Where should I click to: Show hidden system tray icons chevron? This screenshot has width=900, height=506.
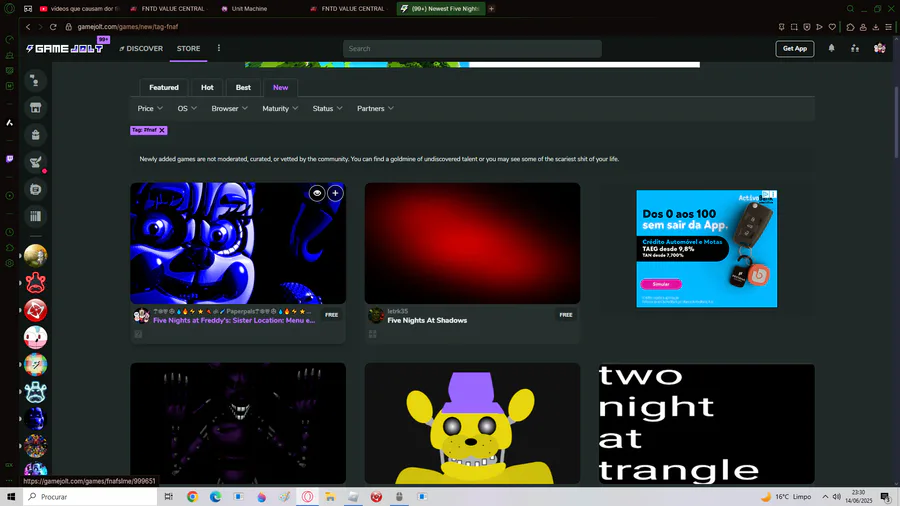pyautogui.click(x=825, y=496)
